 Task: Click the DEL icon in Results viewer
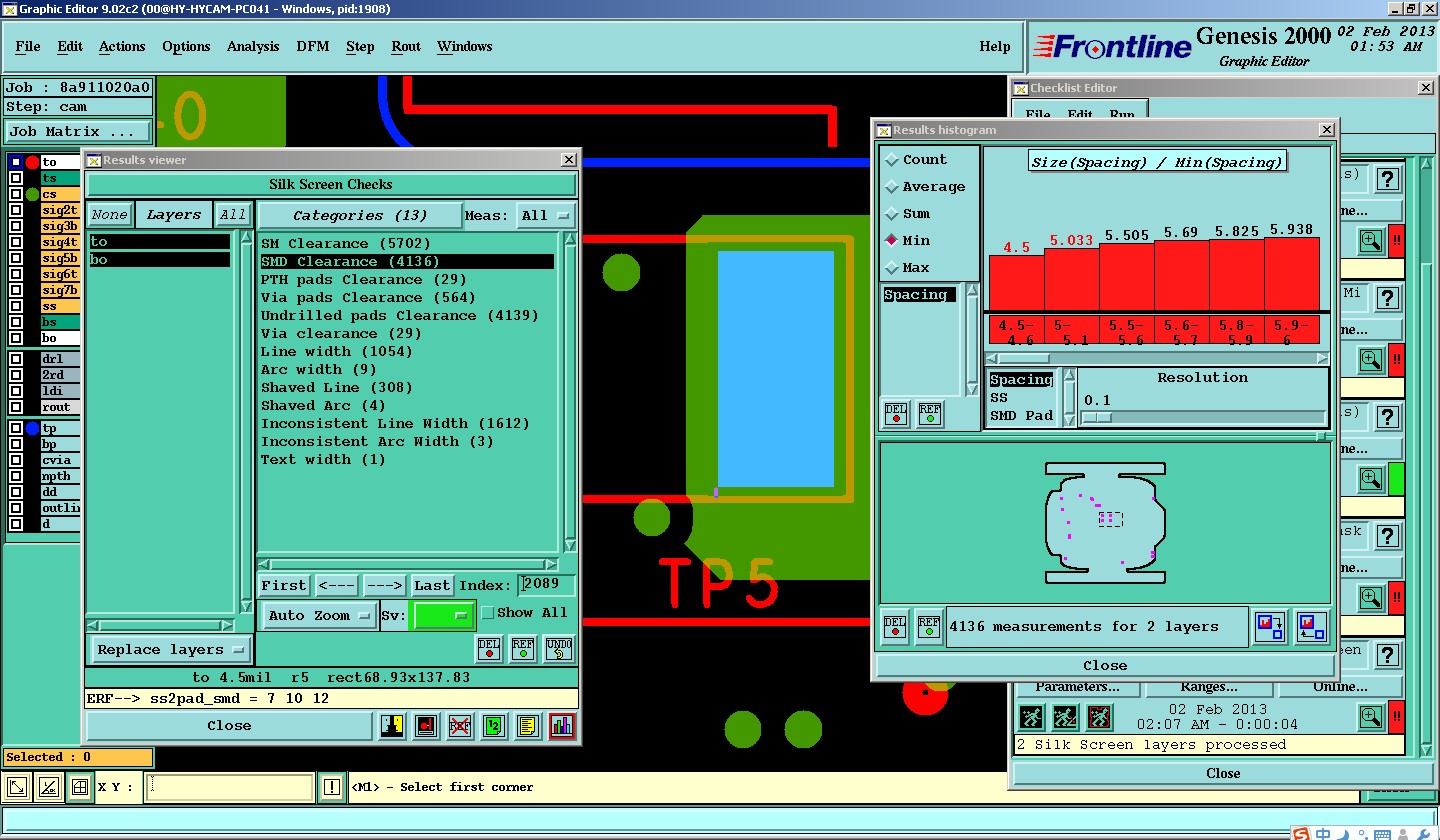(x=488, y=649)
